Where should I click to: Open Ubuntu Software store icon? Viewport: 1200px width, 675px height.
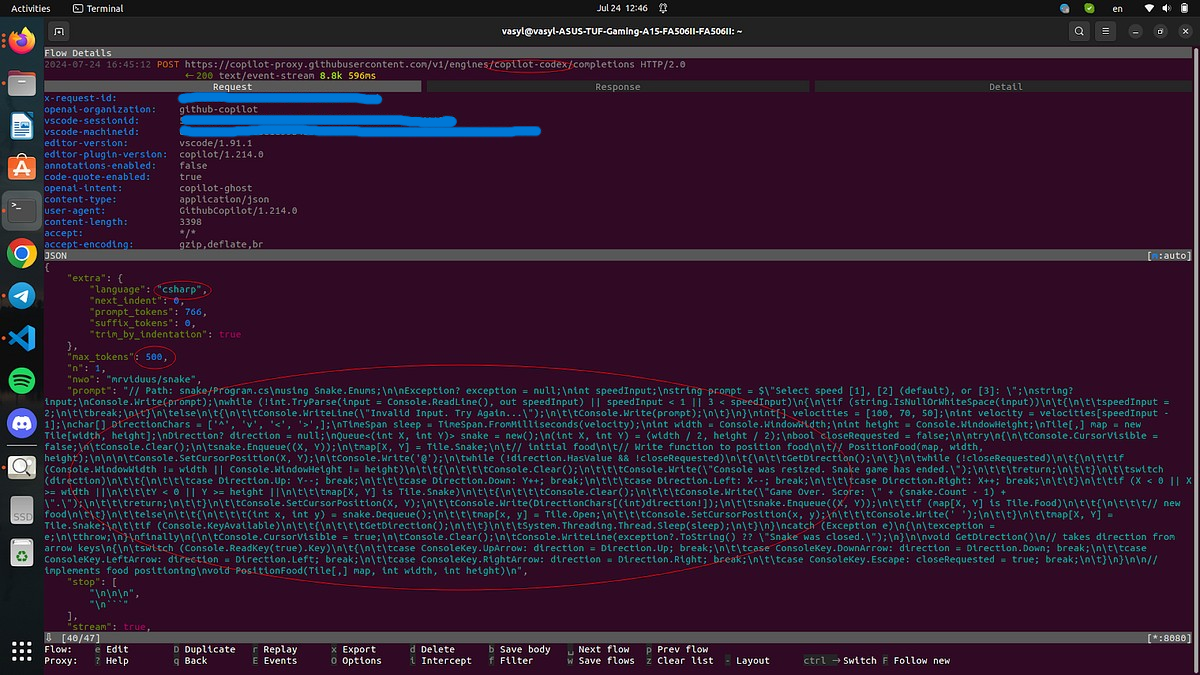click(22, 168)
